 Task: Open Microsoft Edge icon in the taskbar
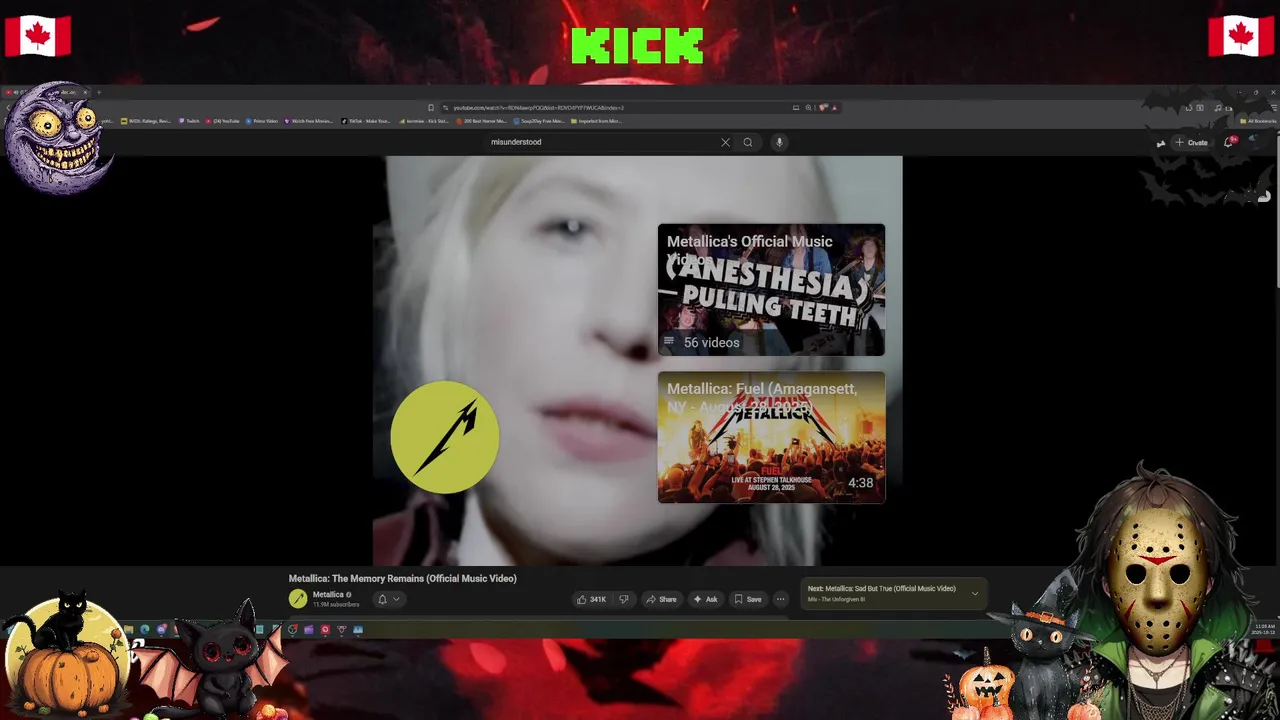tap(145, 630)
